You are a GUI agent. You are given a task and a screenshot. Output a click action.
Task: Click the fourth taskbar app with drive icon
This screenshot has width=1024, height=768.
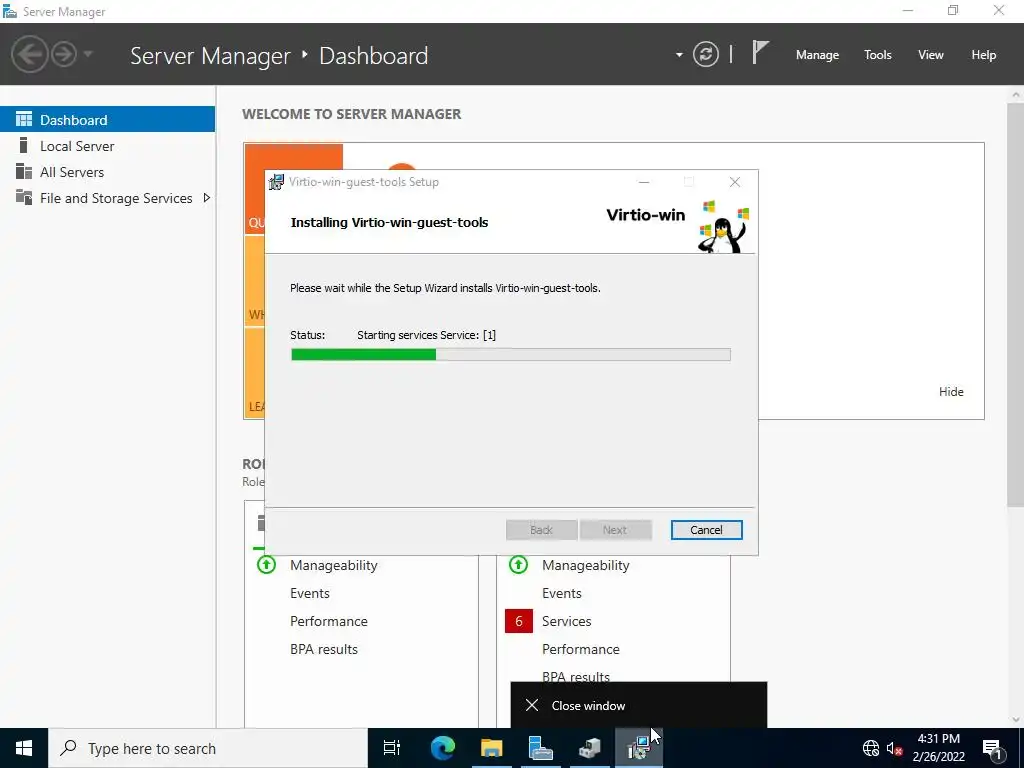590,748
